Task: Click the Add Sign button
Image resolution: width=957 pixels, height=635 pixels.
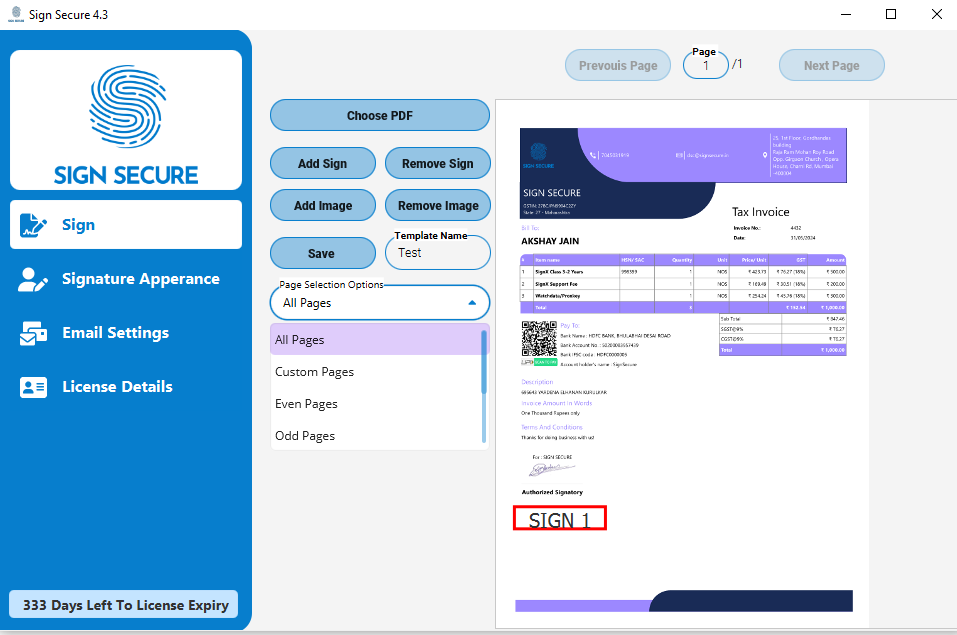Action: 323,163
